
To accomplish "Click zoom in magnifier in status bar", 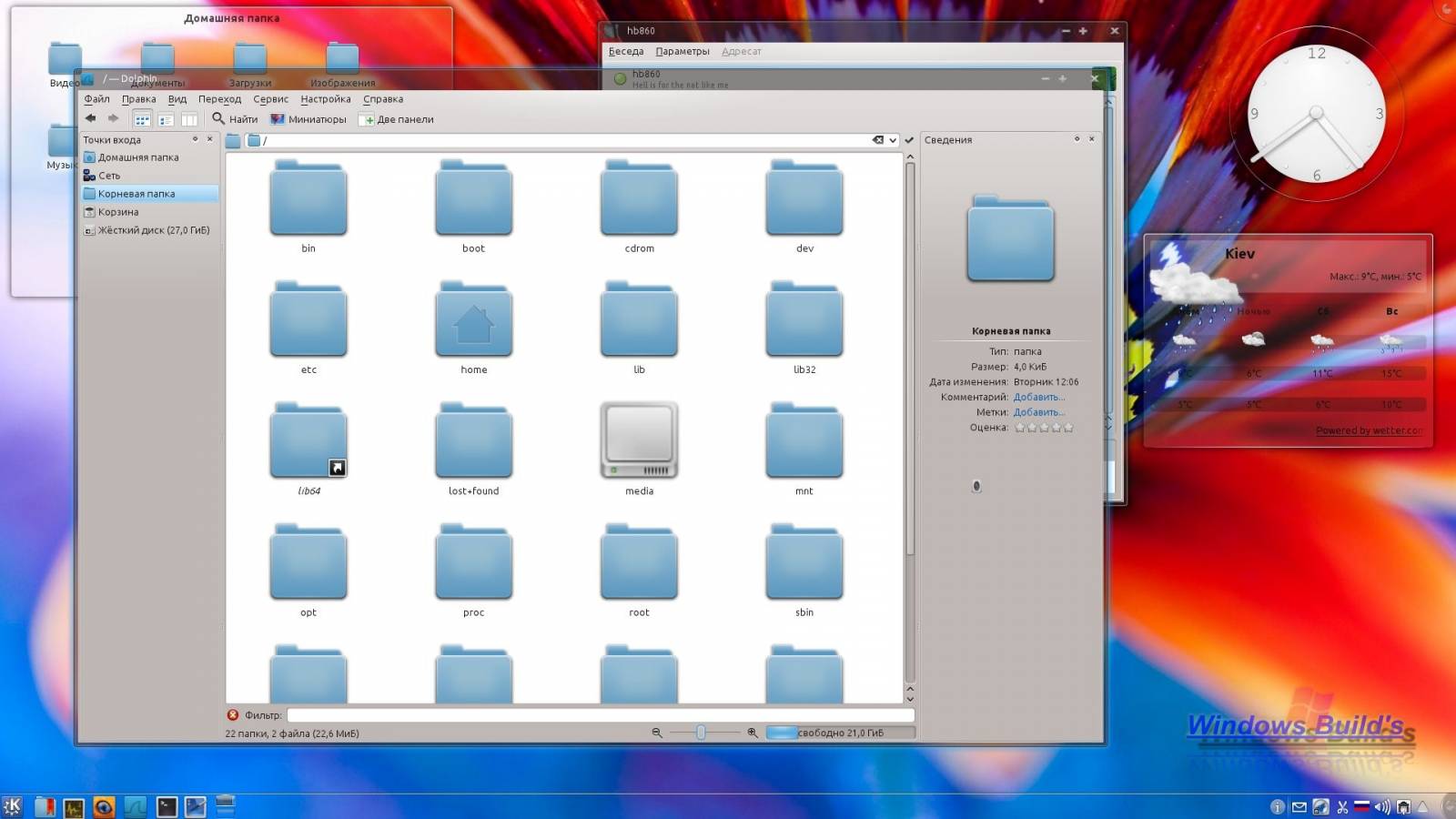I will coord(753,733).
